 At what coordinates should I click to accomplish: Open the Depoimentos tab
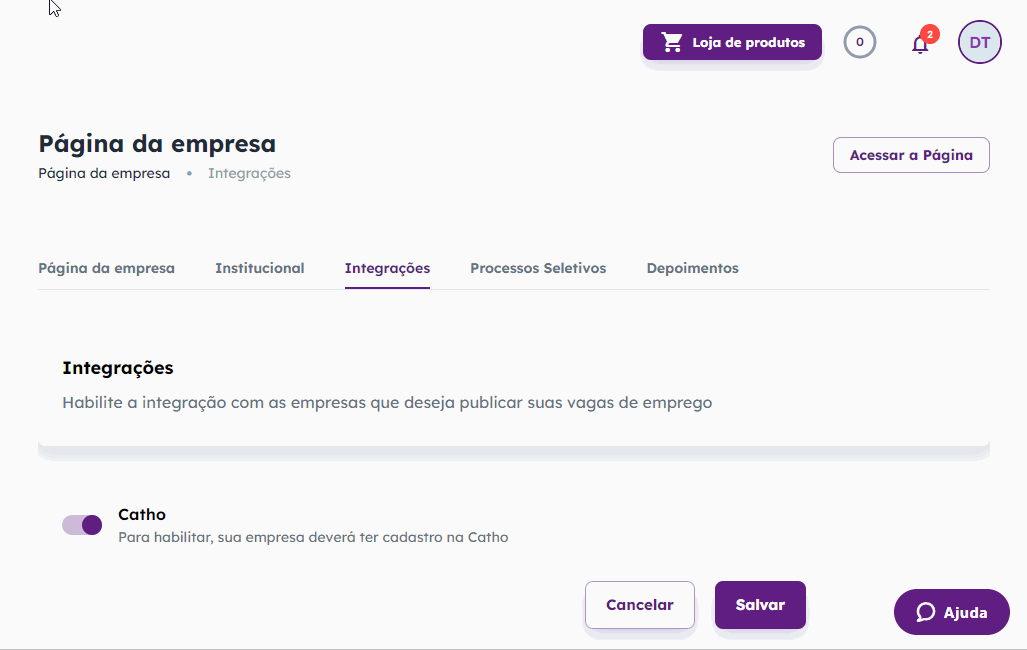point(692,268)
